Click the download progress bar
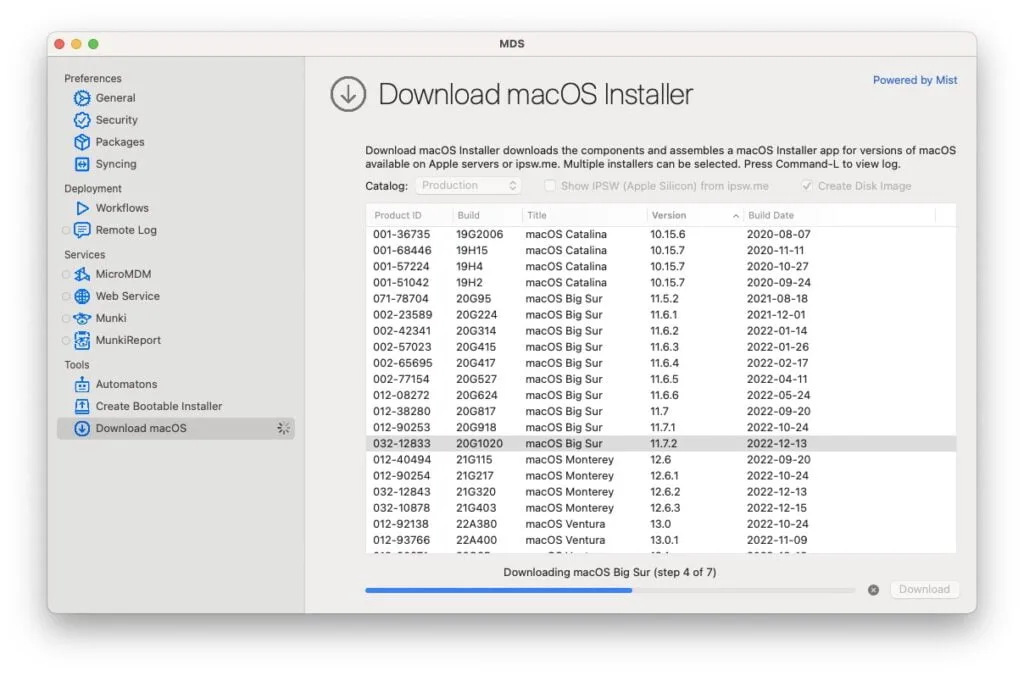This screenshot has width=1024, height=676. [x=610, y=590]
